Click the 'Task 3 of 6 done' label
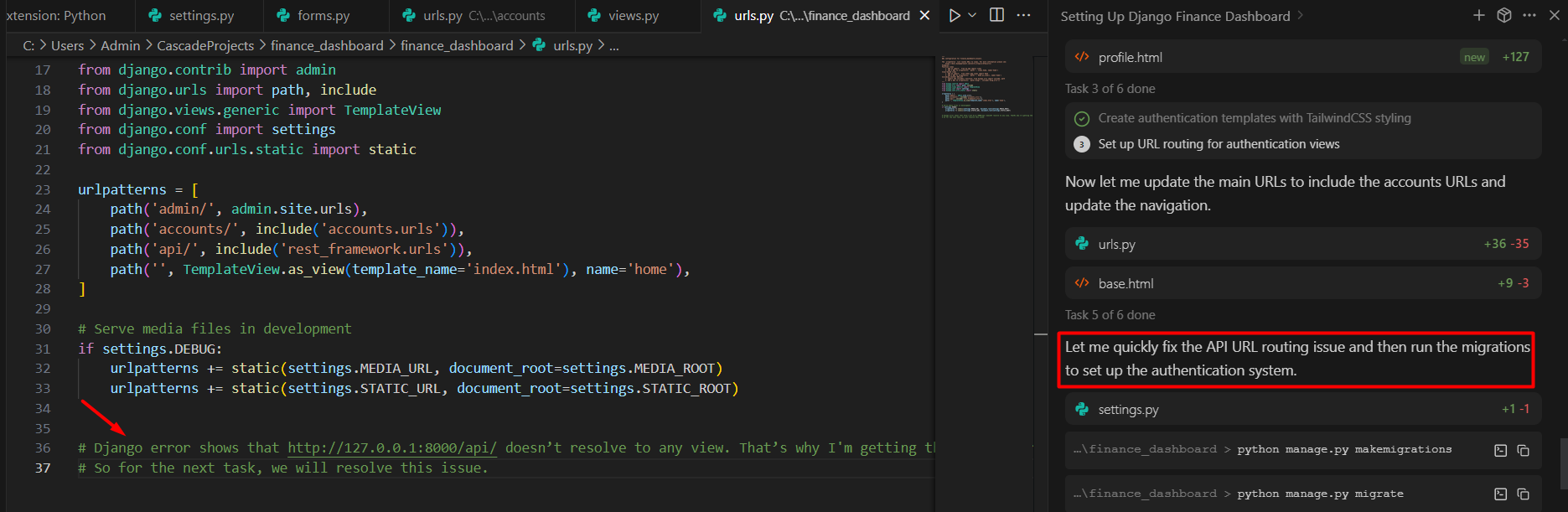 point(1110,89)
